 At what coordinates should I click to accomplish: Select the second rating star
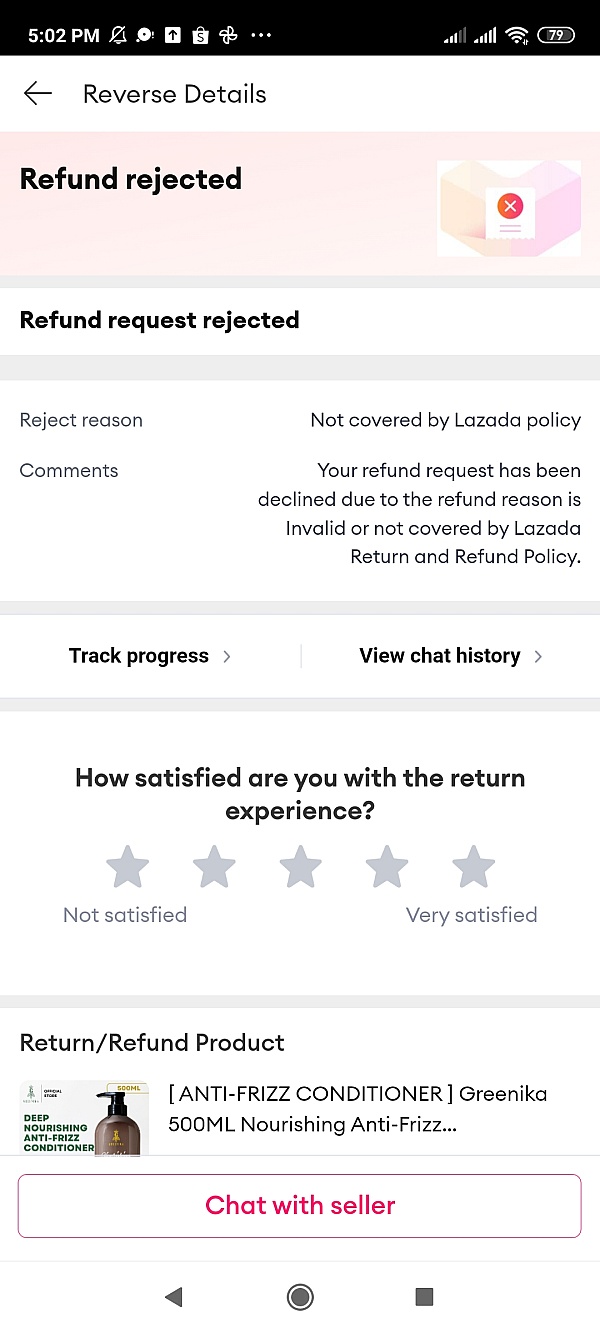coord(214,867)
